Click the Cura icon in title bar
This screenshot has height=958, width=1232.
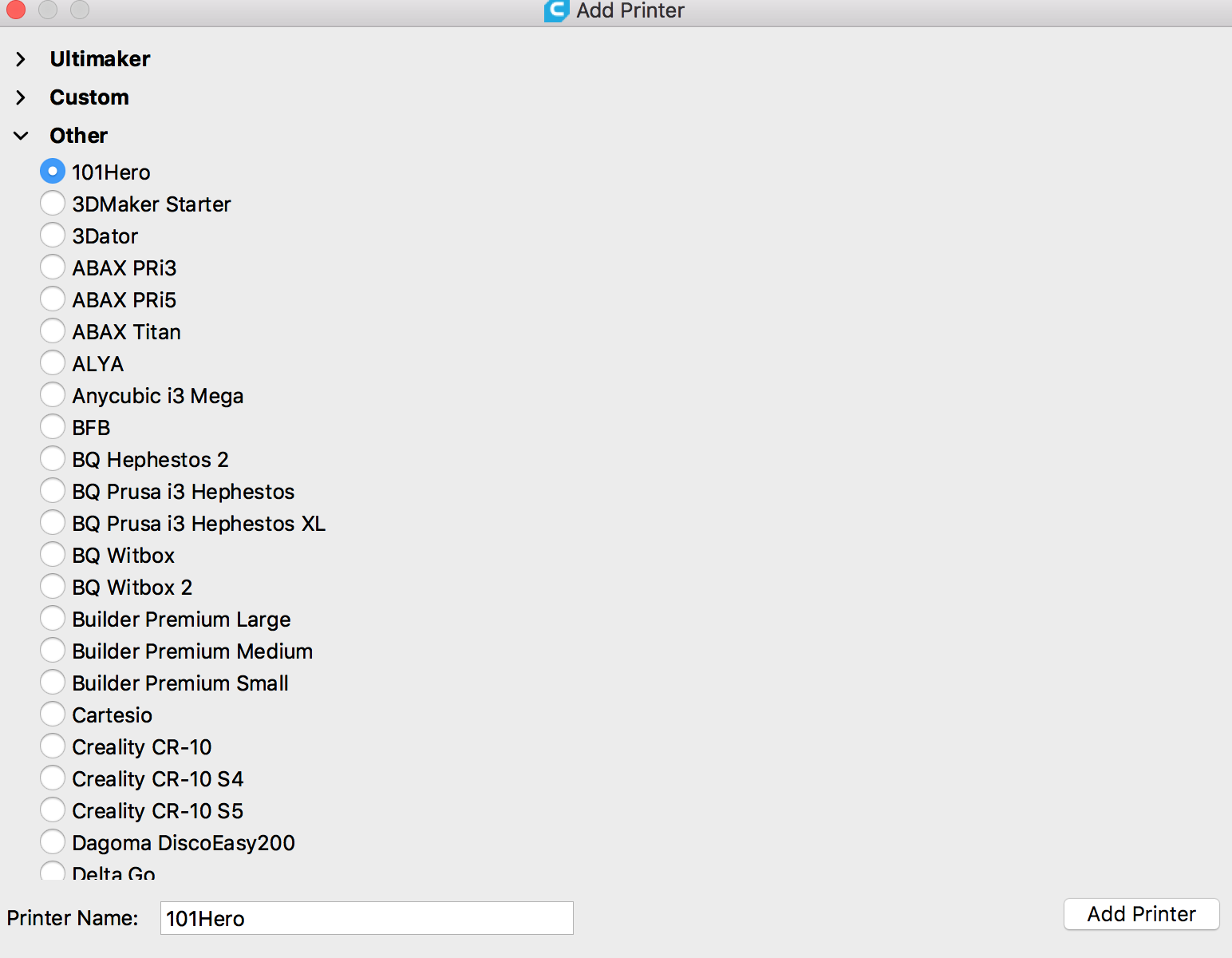(556, 10)
